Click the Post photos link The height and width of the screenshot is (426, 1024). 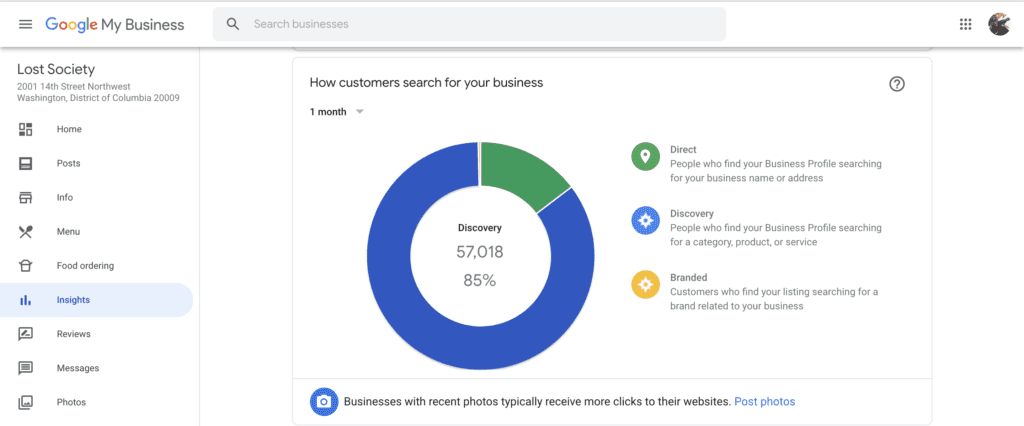click(764, 402)
